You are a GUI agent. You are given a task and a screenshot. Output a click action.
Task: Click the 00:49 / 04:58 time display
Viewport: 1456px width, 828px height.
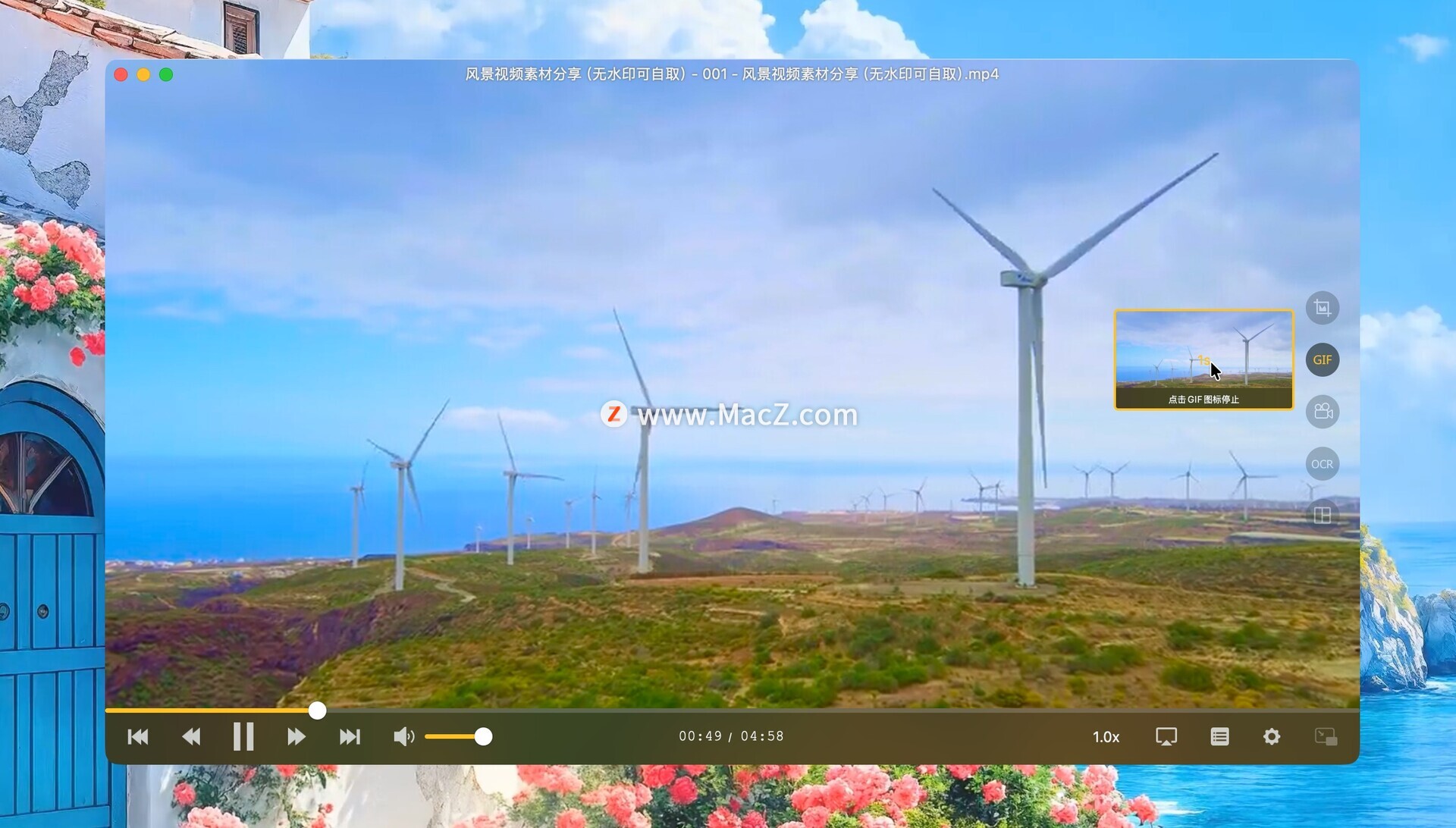coord(731,737)
